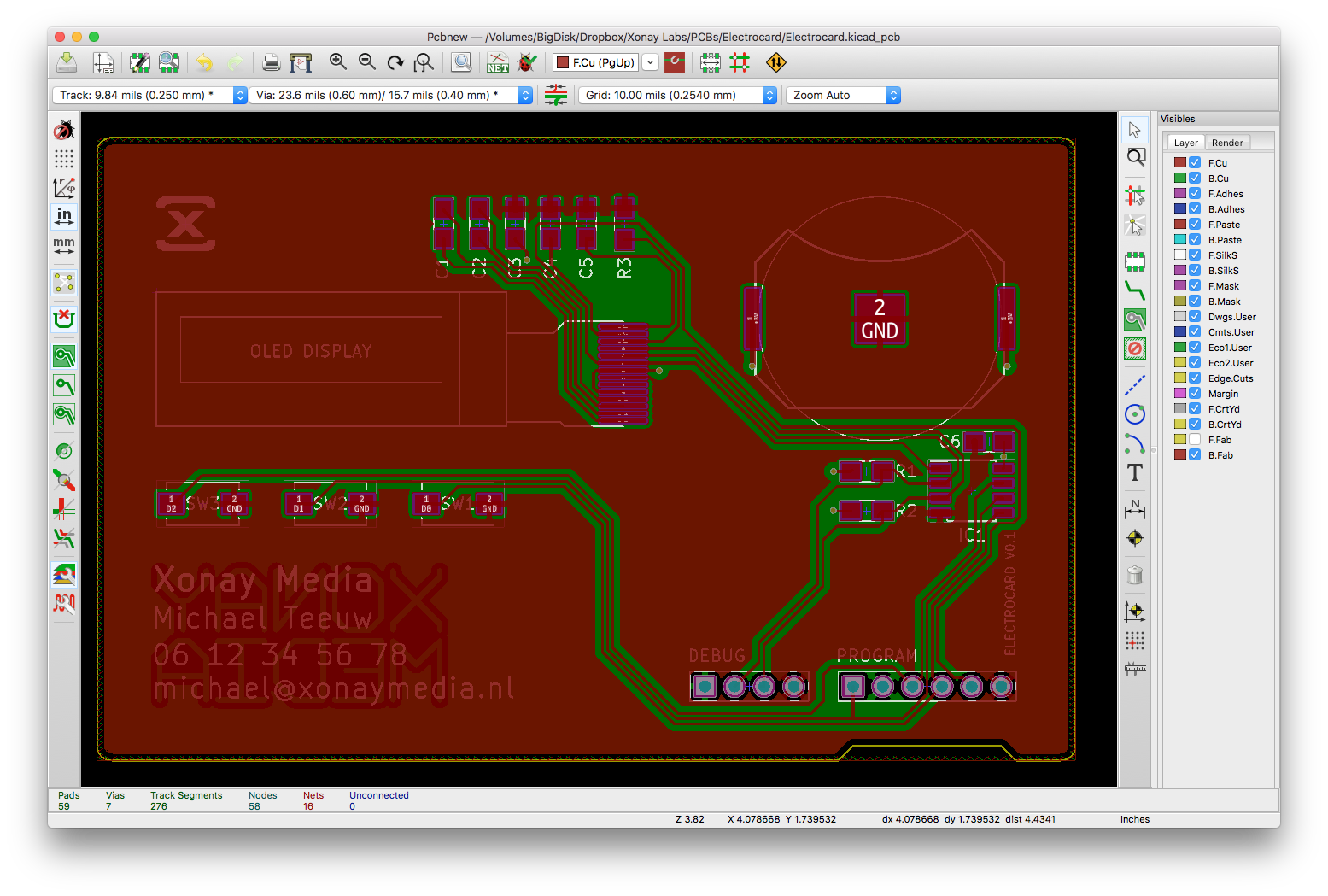
Task: Click the Delete items trash icon
Action: [1134, 575]
